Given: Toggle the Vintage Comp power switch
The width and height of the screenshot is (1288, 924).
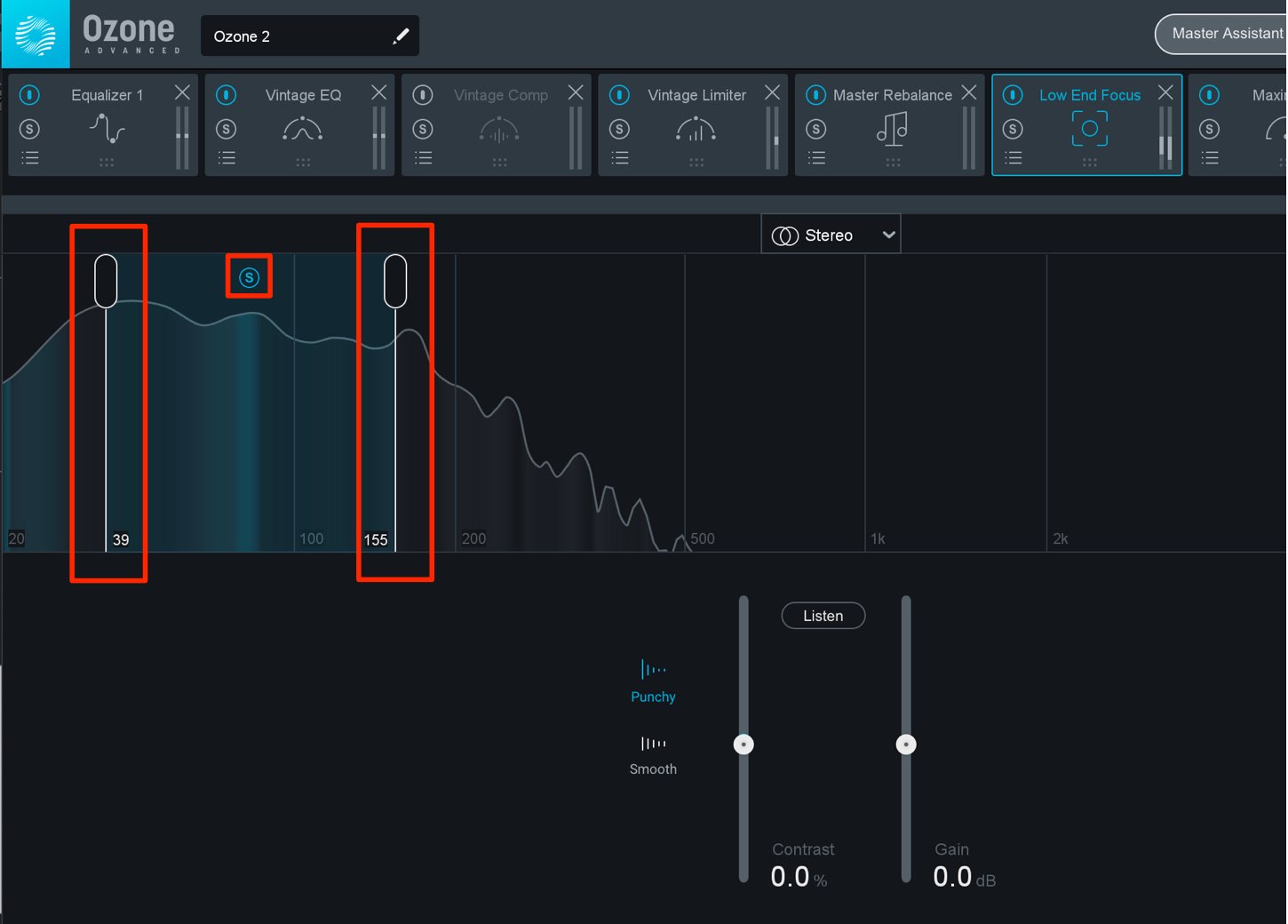Looking at the screenshot, I should click(x=423, y=94).
